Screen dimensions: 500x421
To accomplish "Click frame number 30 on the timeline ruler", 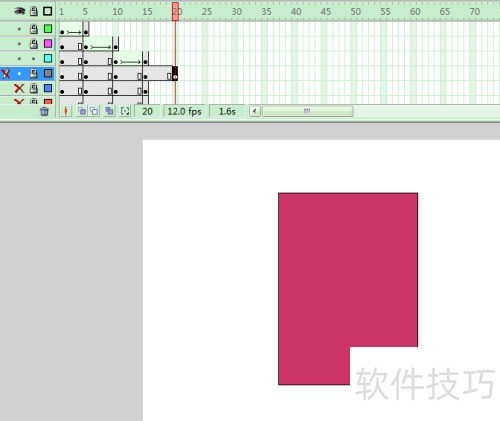I will point(236,12).
